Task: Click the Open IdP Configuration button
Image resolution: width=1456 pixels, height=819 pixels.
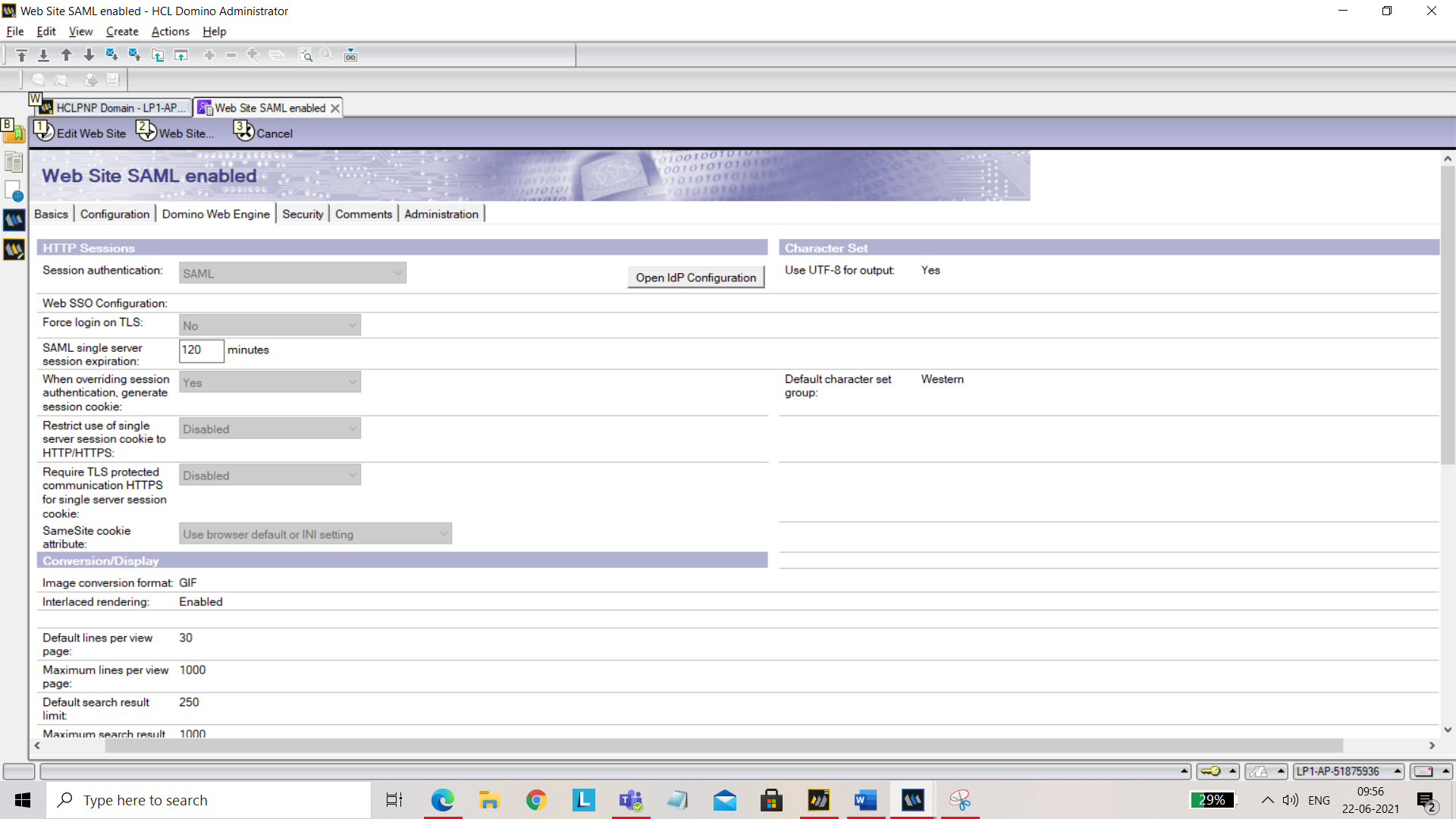Action: [x=695, y=278]
